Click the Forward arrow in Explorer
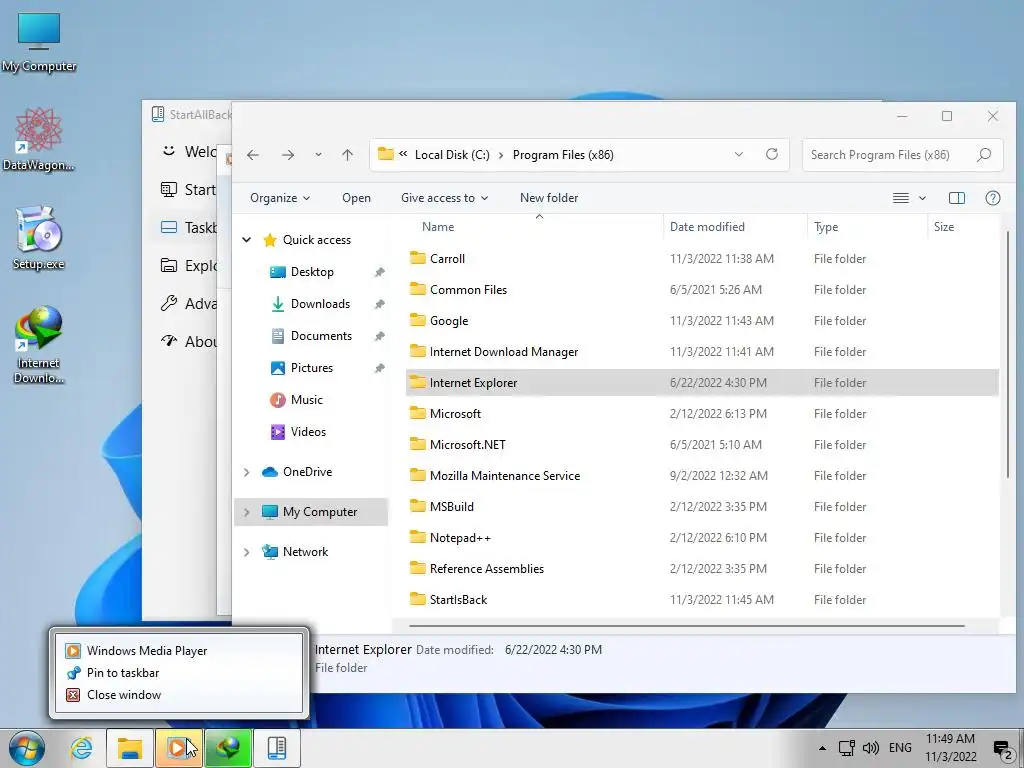 (287, 155)
